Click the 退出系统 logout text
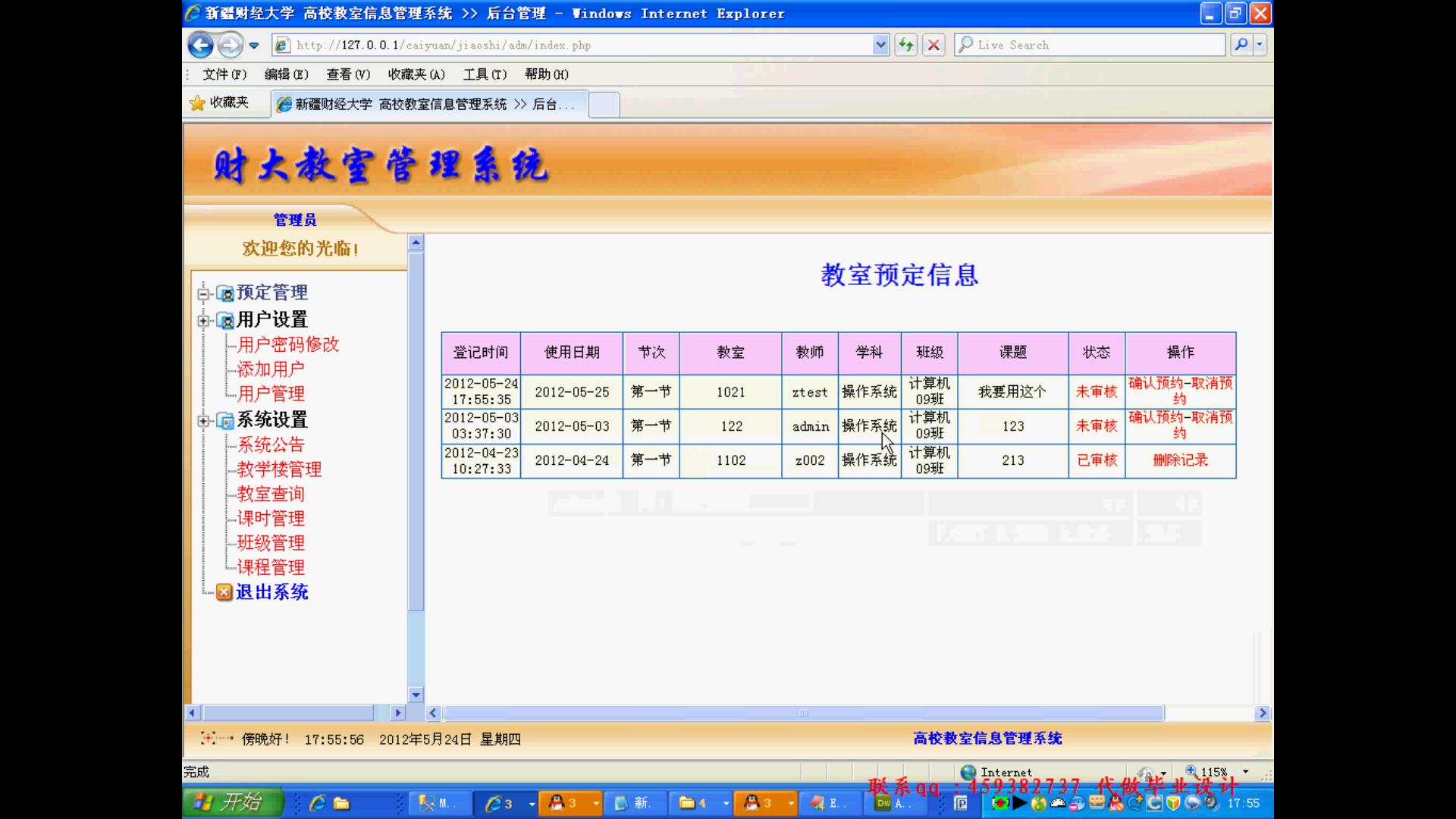Viewport: 1456px width, 819px height. 272,592
